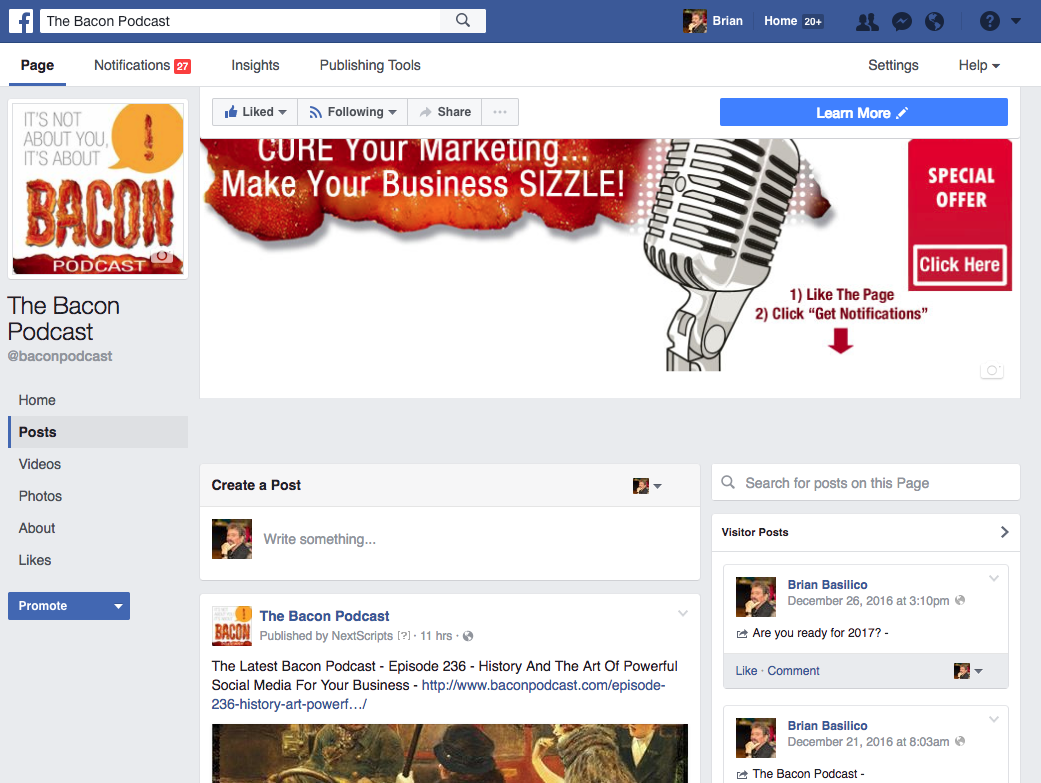Click the Bacon Podcast post avatar

click(x=232, y=626)
